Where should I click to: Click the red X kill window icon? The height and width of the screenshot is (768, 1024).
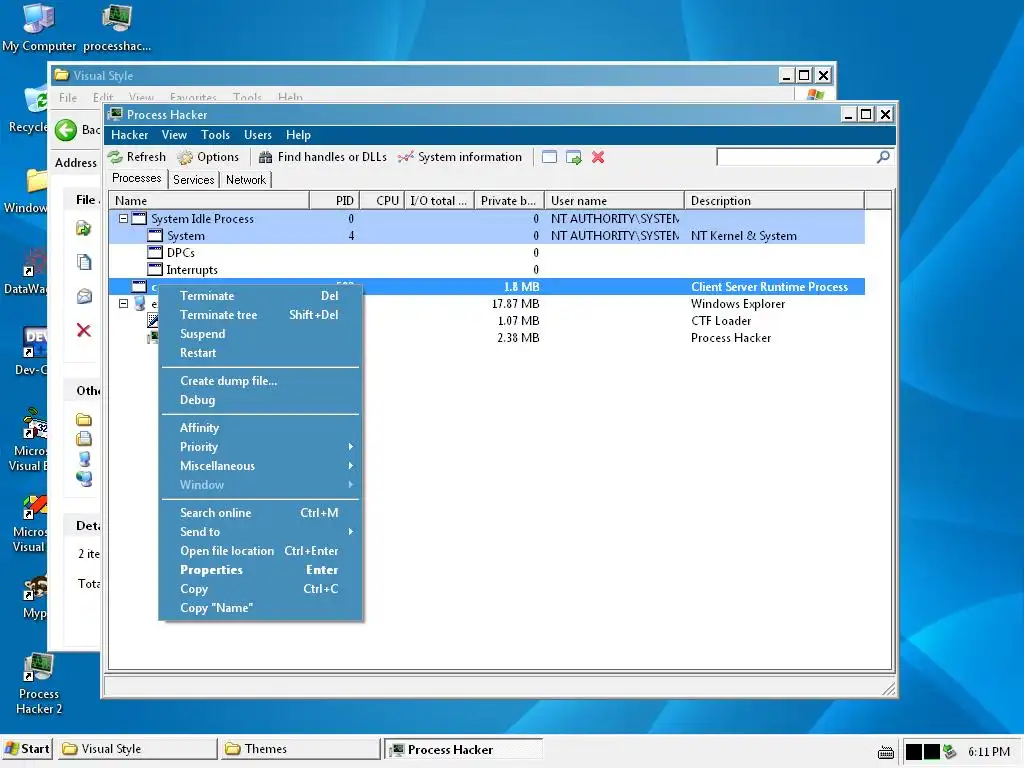click(x=598, y=157)
